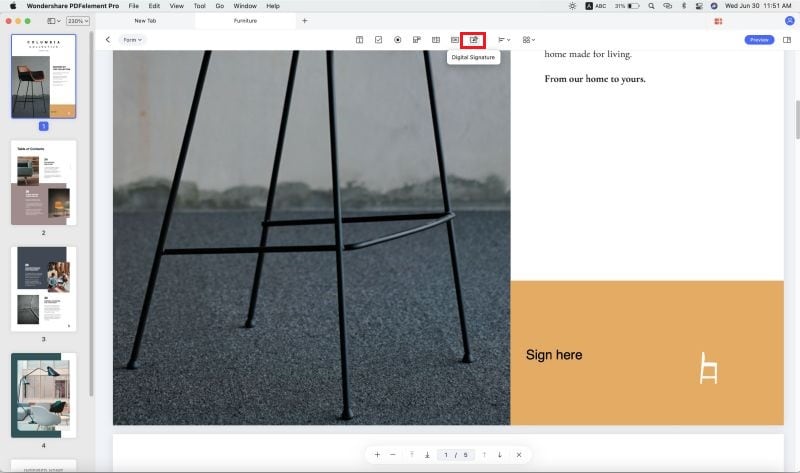This screenshot has width=800, height=473.
Task: Jump to the first page
Action: point(412,455)
